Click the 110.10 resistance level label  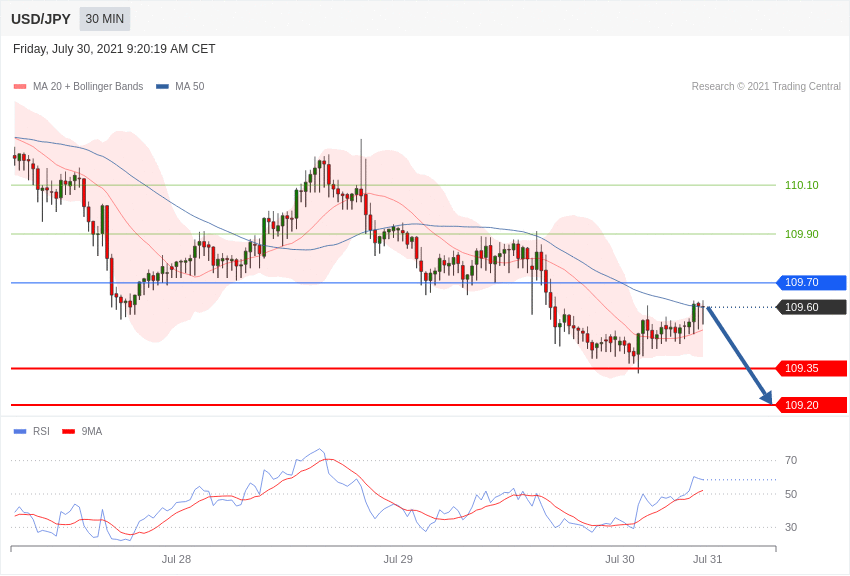pyautogui.click(x=802, y=185)
